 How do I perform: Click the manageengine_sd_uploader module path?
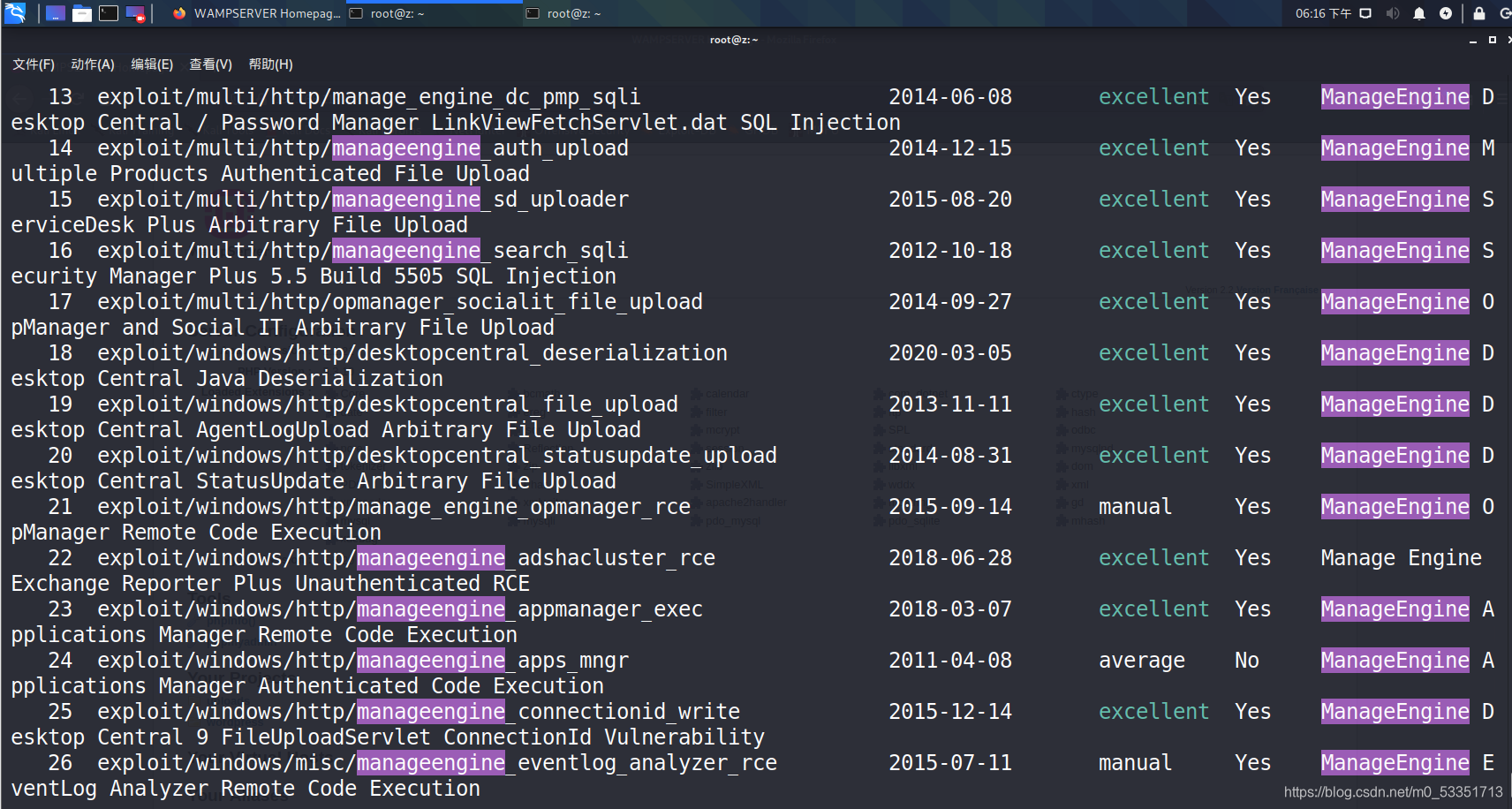[x=363, y=199]
